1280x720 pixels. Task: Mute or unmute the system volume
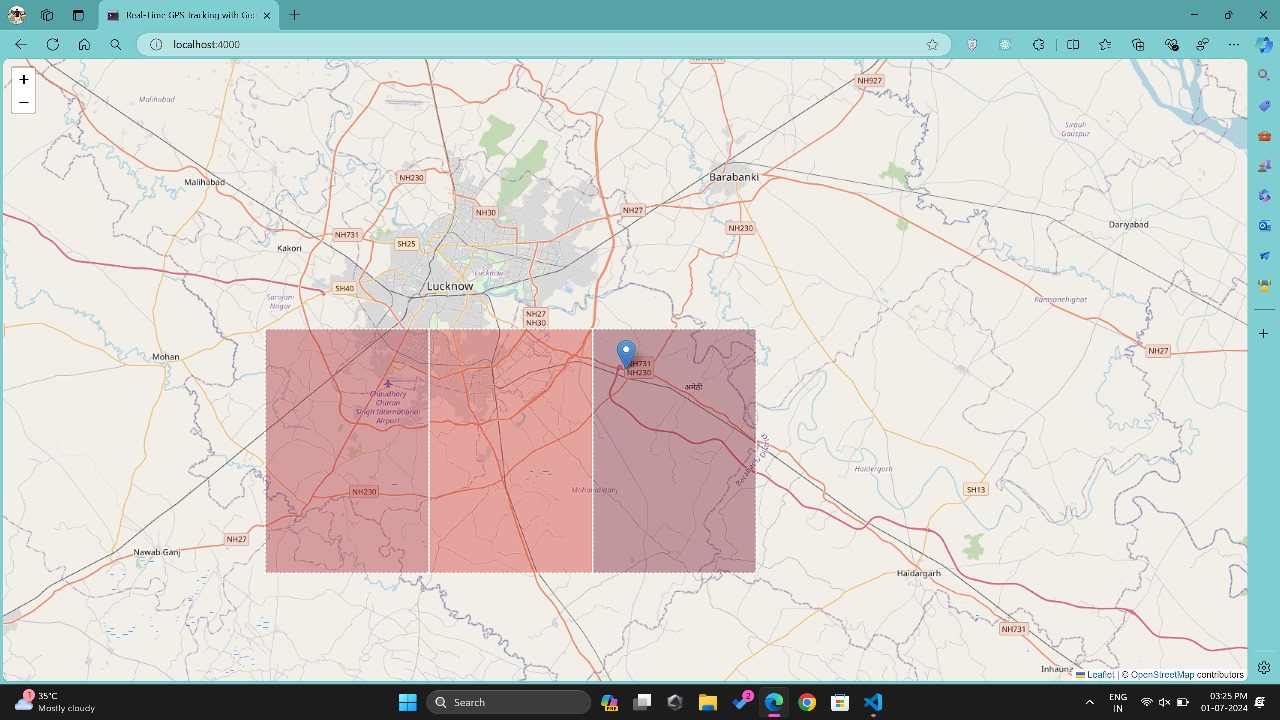1164,702
